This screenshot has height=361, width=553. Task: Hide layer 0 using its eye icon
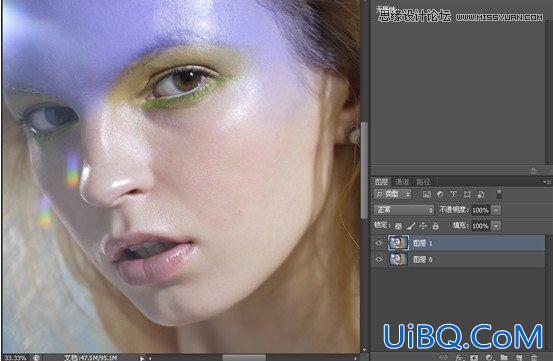click(x=379, y=259)
